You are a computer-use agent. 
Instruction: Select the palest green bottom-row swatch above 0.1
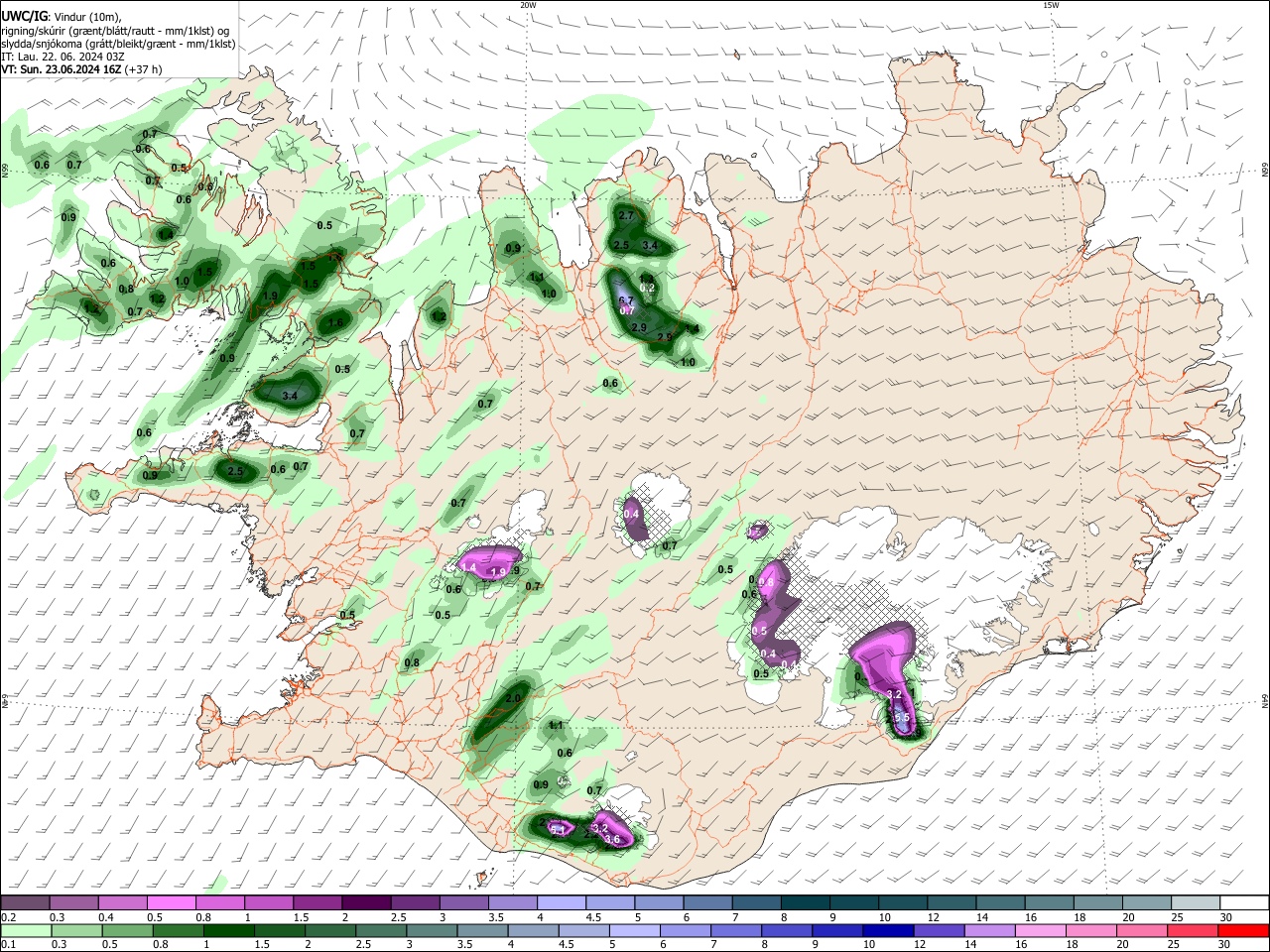[26, 931]
